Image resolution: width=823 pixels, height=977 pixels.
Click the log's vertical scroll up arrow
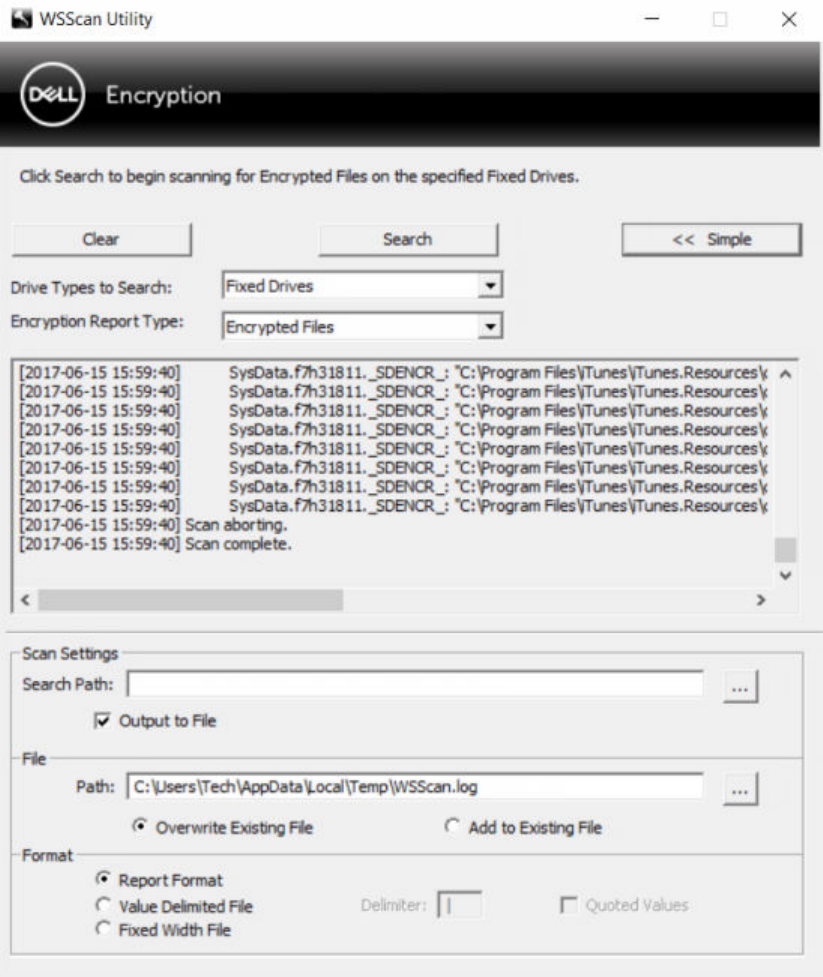[786, 374]
